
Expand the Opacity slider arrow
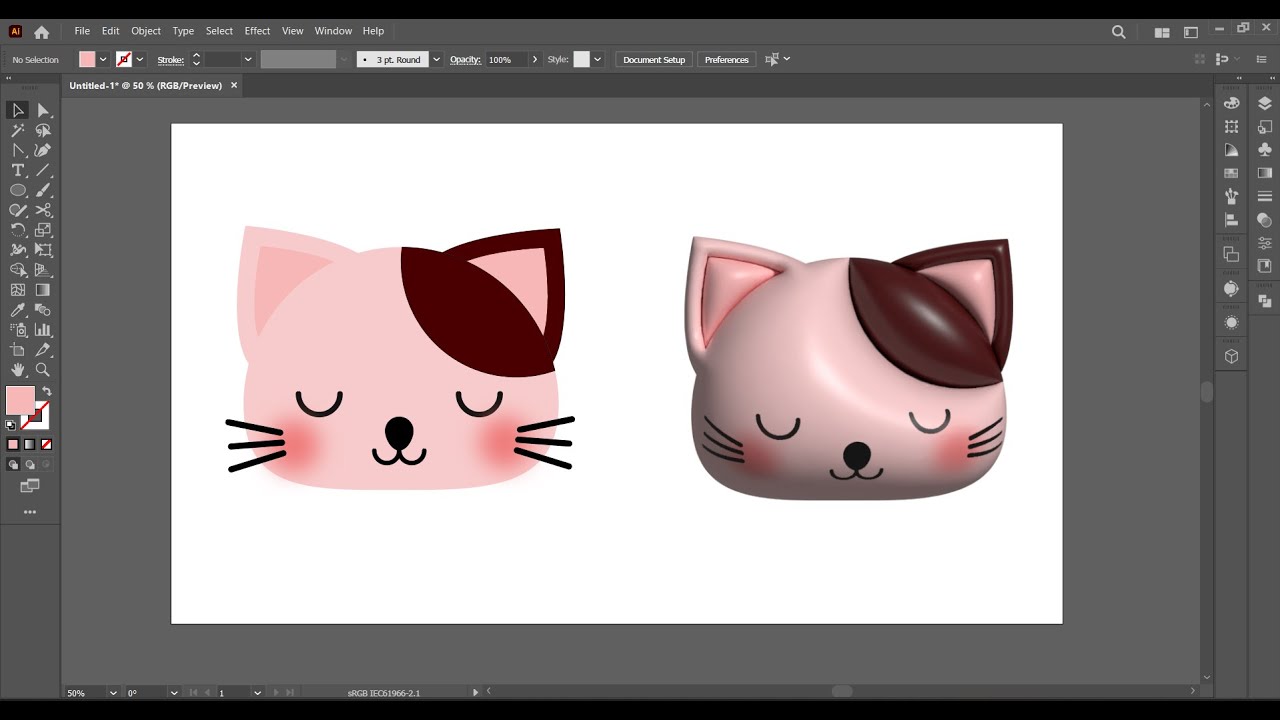535,60
